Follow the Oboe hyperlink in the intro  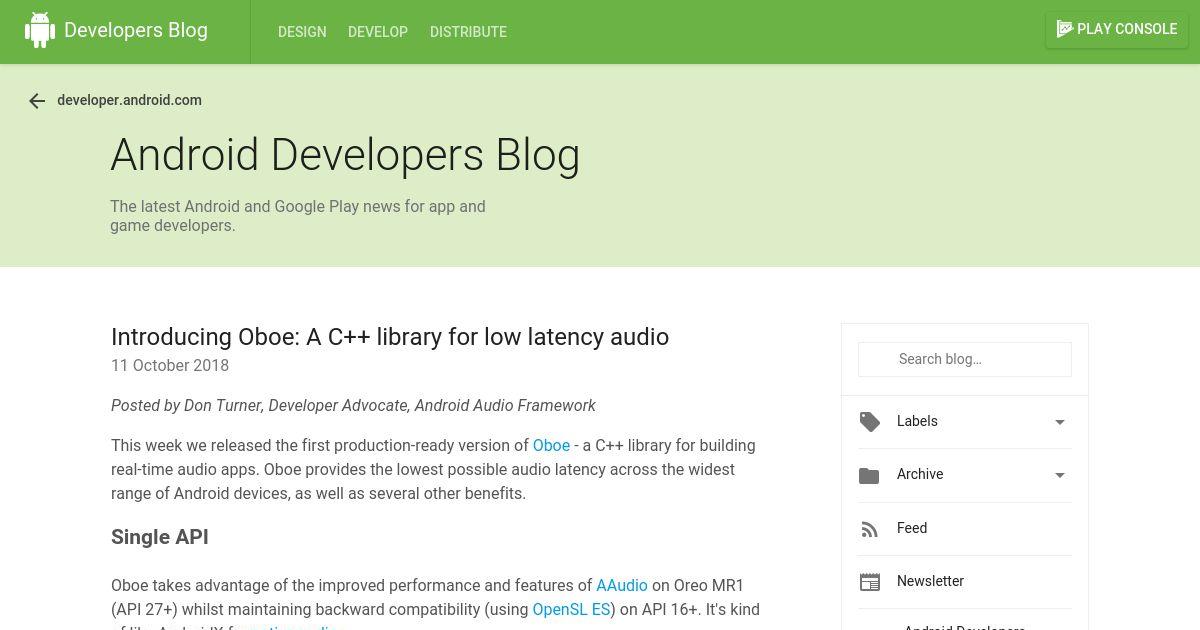click(x=551, y=445)
